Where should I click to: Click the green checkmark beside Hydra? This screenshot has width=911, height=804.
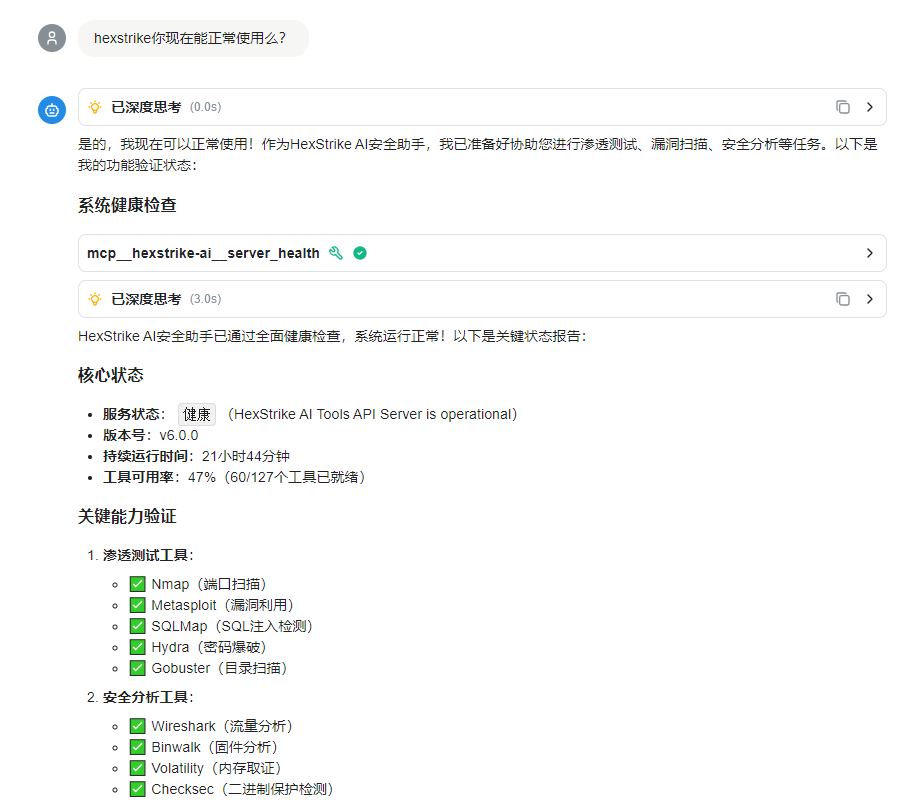coord(138,647)
